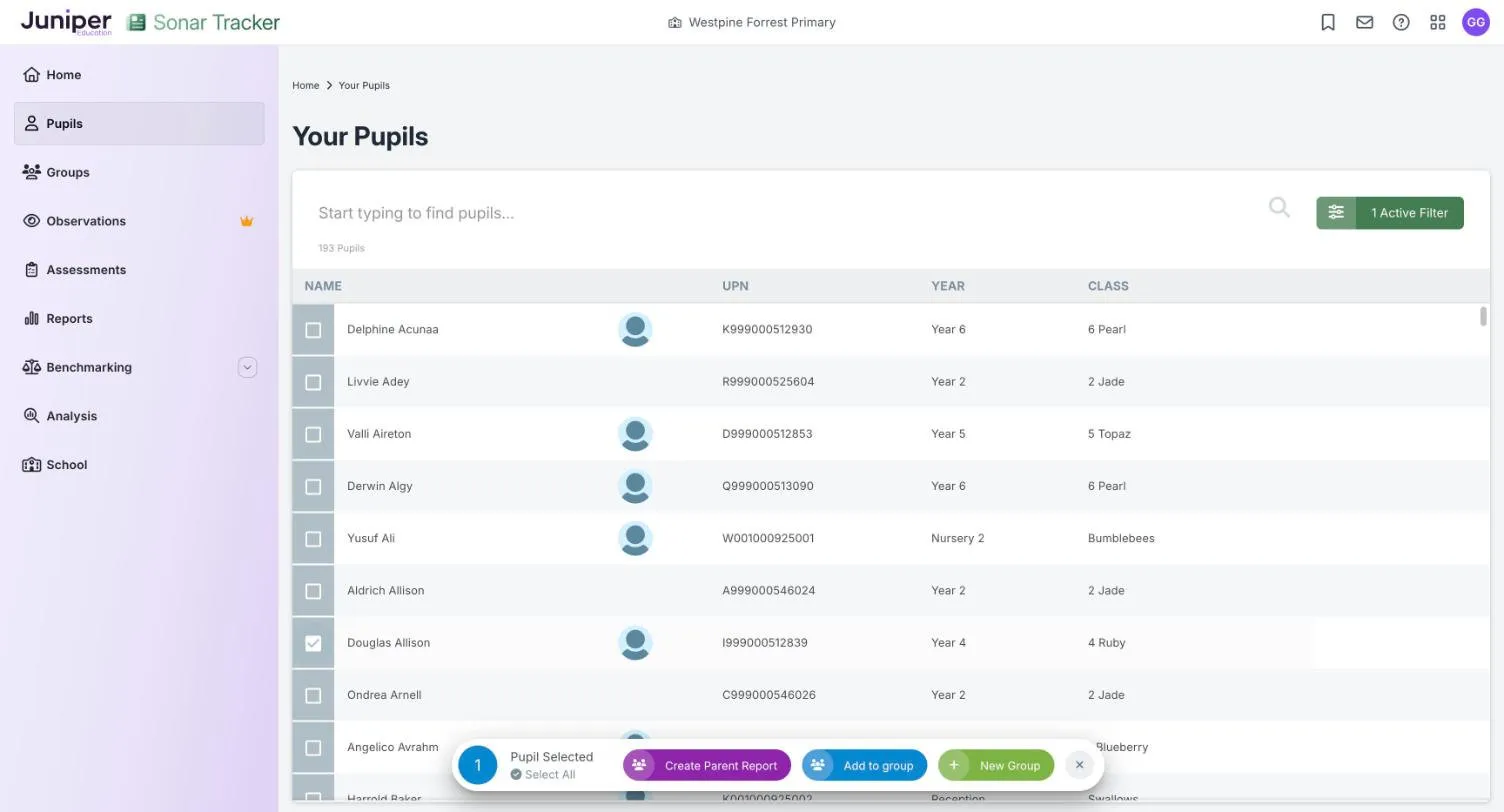
Task: Tick the checkbox for Livvie Adey
Action: pos(313,382)
